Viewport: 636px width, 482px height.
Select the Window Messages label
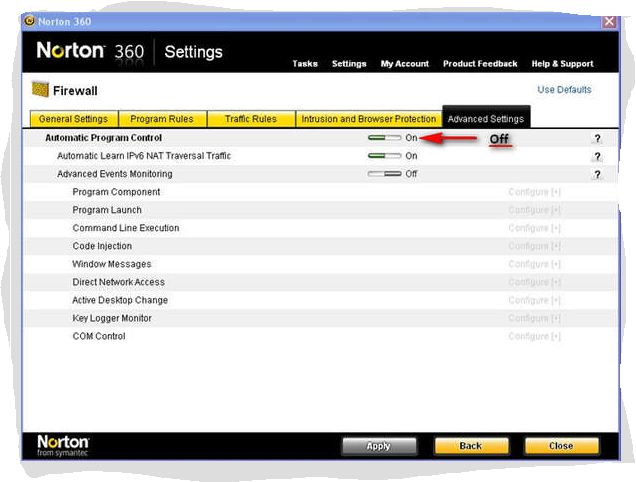pyautogui.click(x=112, y=264)
